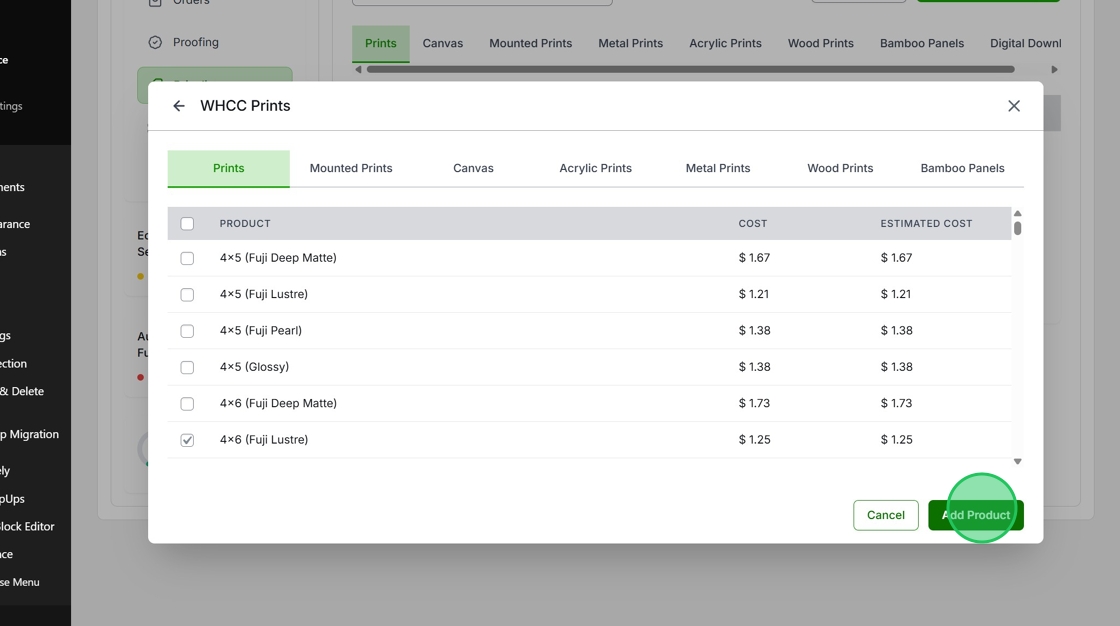The width and height of the screenshot is (1120, 626).
Task: Click the product list vertical scrollbar thumb
Action: tap(1017, 228)
